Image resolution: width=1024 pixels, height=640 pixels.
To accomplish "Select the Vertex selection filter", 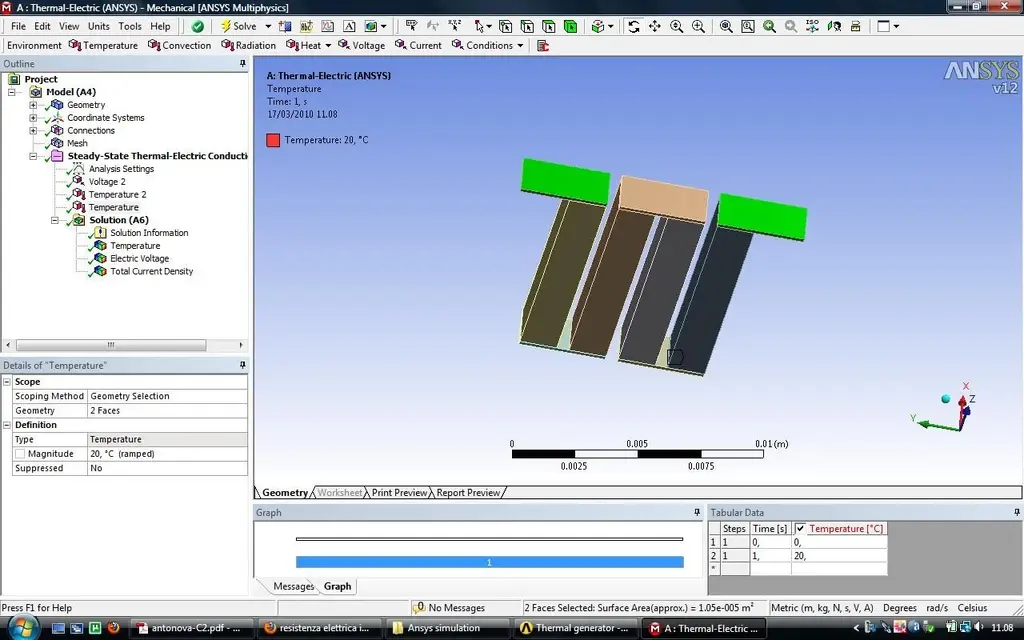I will [505, 26].
